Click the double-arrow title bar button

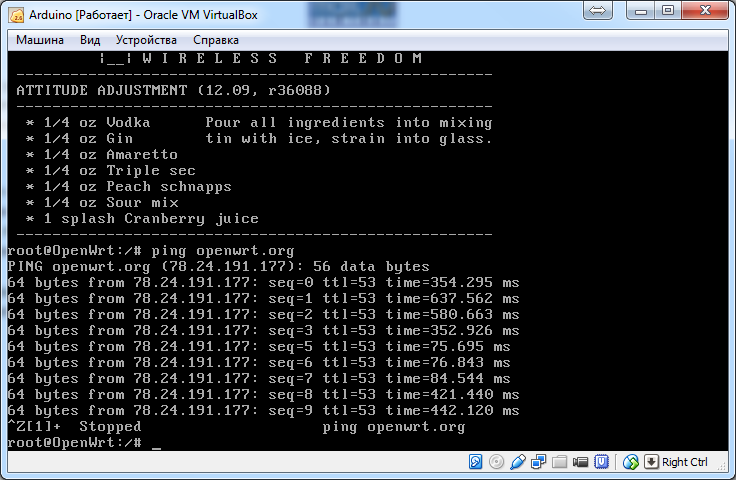598,10
